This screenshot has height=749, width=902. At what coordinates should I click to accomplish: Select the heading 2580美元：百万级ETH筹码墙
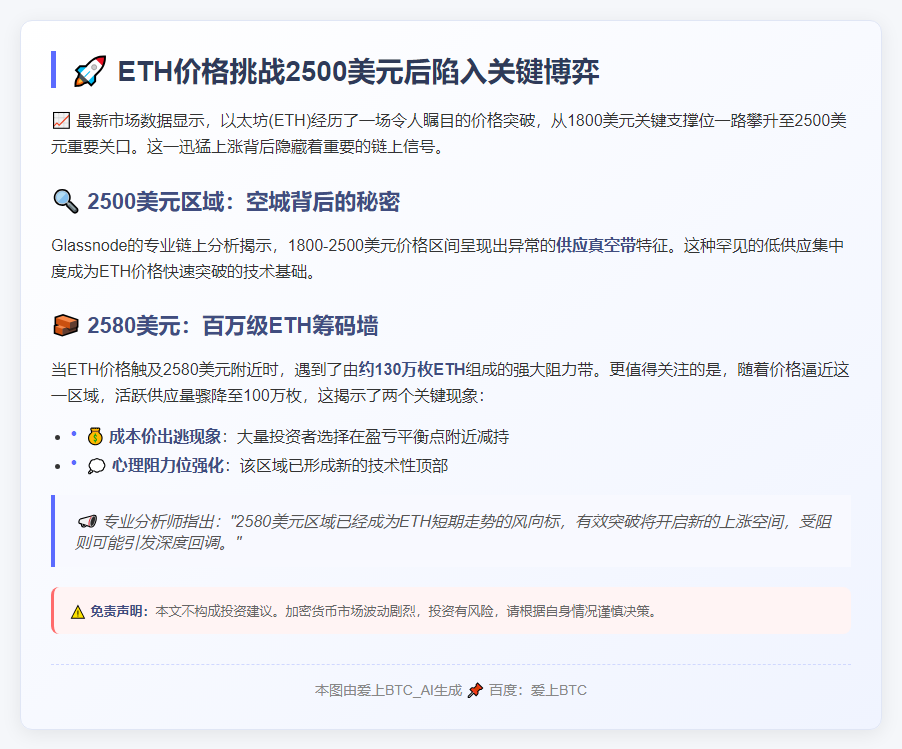tap(232, 326)
